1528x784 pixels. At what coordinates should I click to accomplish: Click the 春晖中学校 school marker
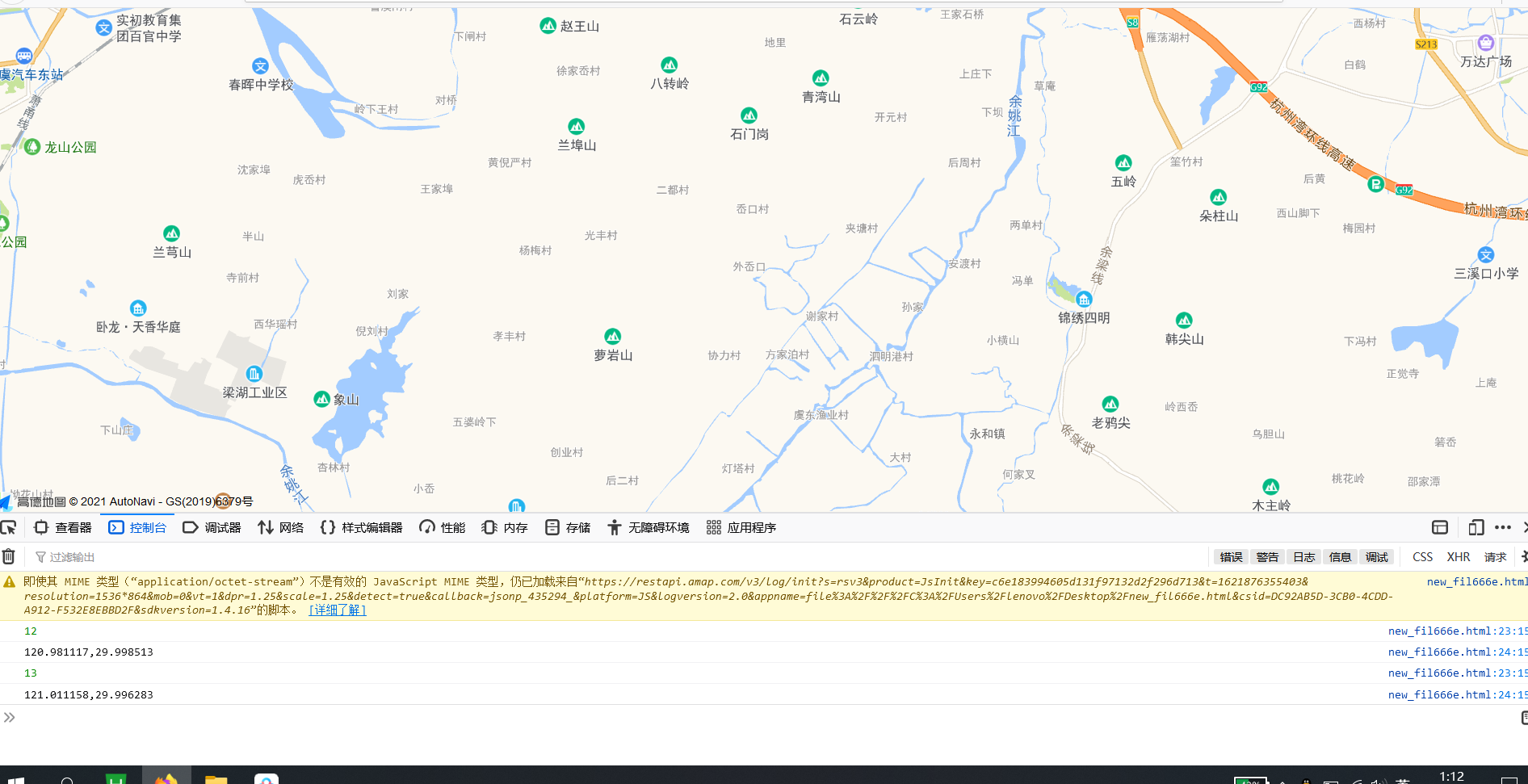[260, 66]
